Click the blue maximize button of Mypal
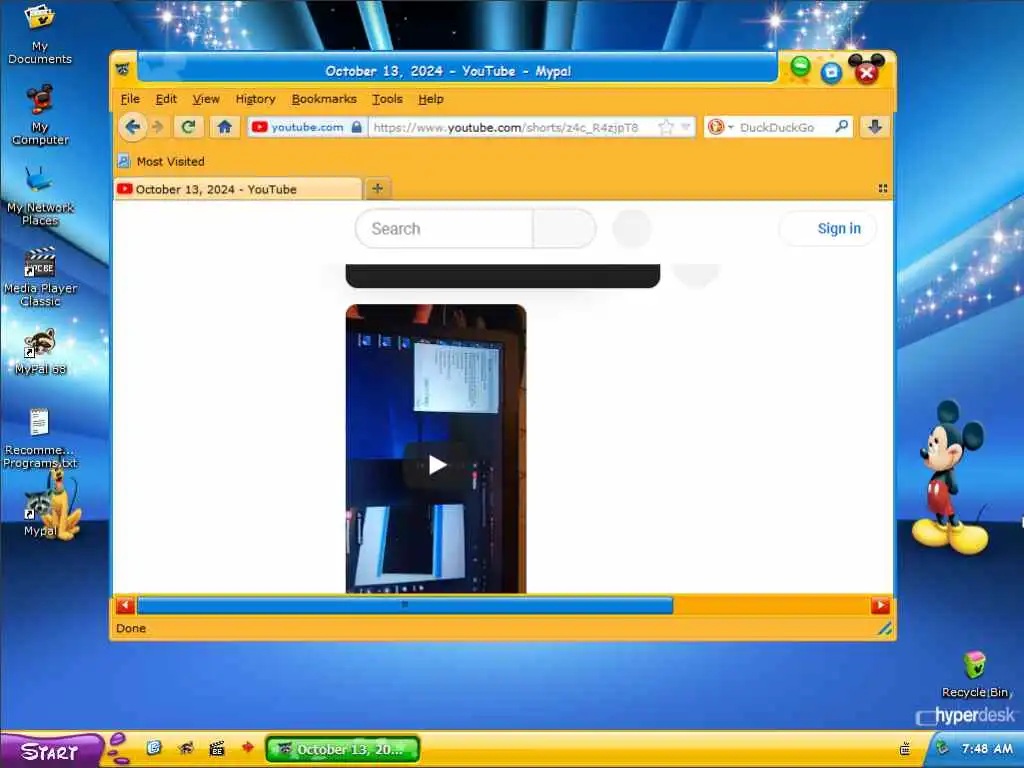The image size is (1024, 768). (x=831, y=72)
